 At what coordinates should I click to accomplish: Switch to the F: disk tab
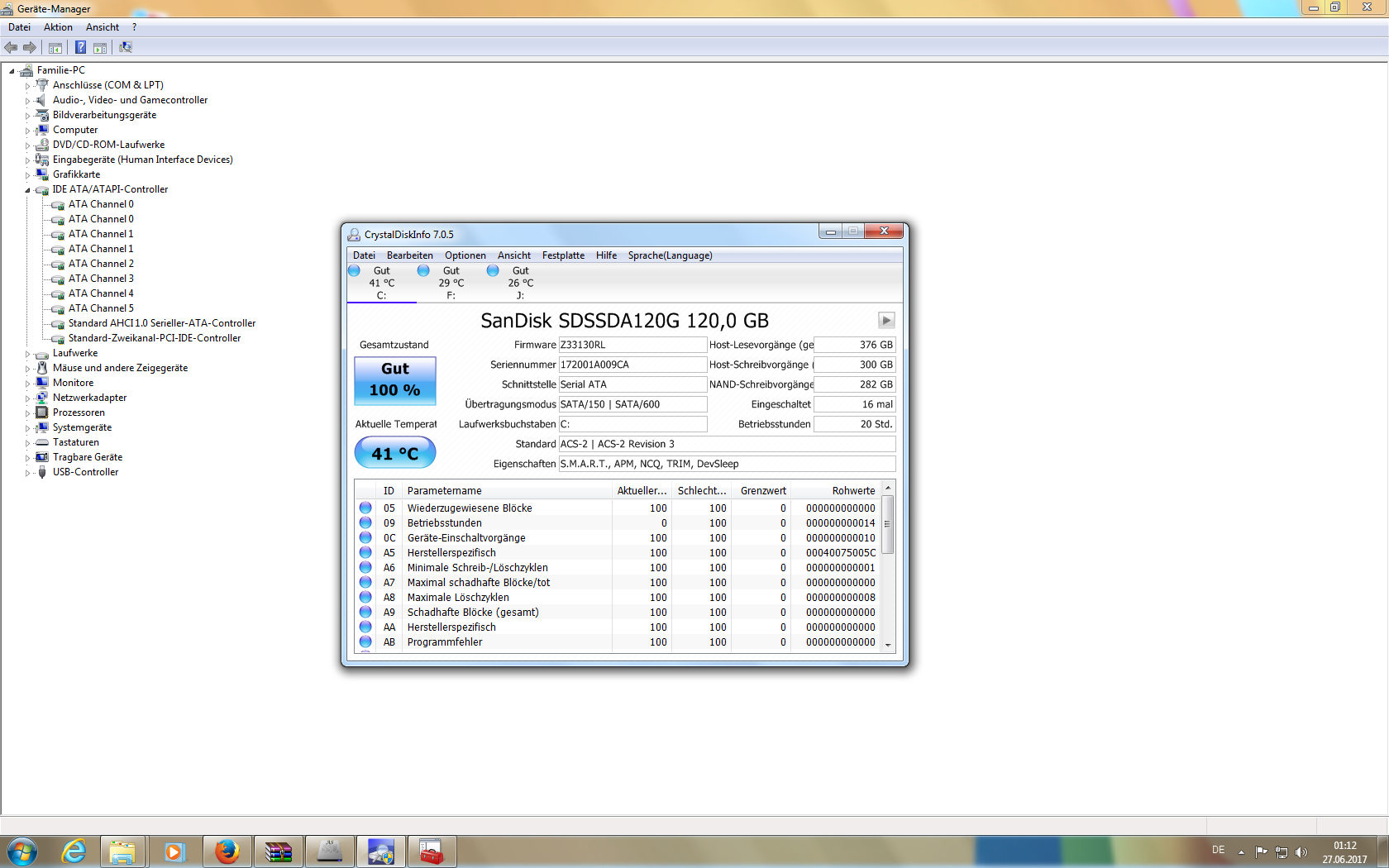tap(451, 283)
